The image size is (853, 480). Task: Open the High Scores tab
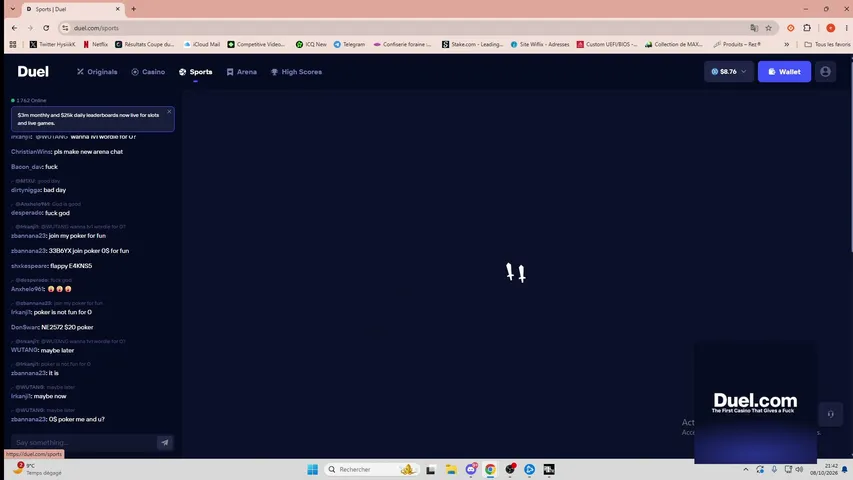pyautogui.click(x=296, y=72)
